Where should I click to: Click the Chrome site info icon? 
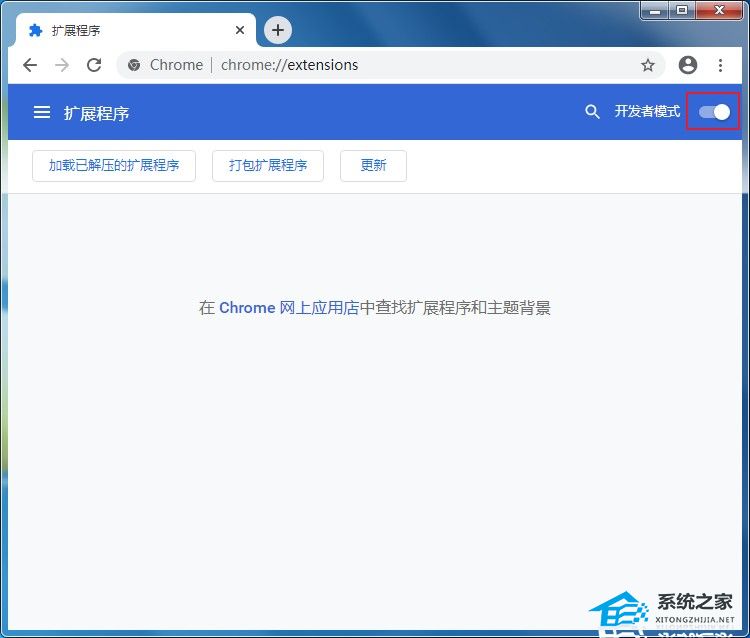[135, 65]
